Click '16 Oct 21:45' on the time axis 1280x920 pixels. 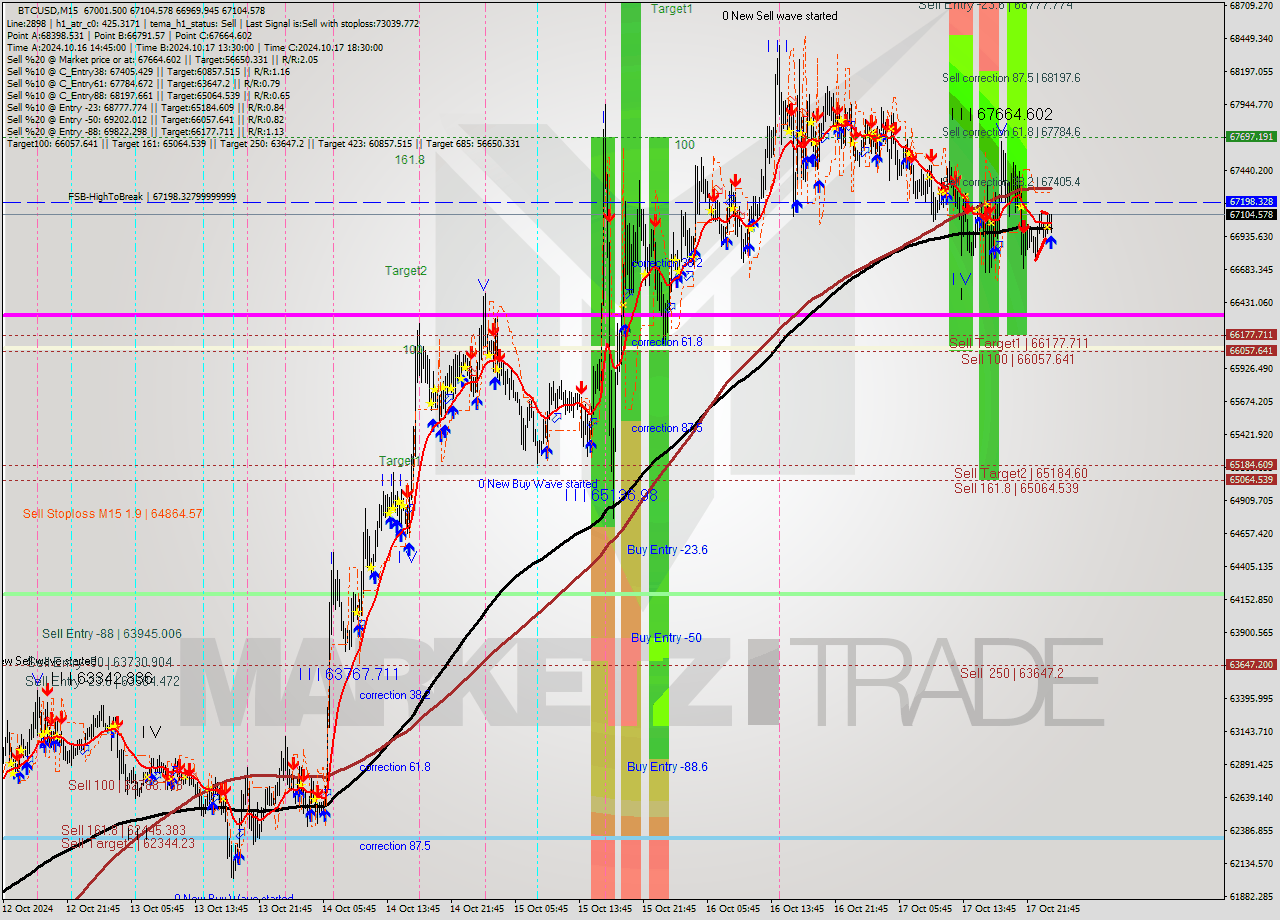tap(862, 909)
